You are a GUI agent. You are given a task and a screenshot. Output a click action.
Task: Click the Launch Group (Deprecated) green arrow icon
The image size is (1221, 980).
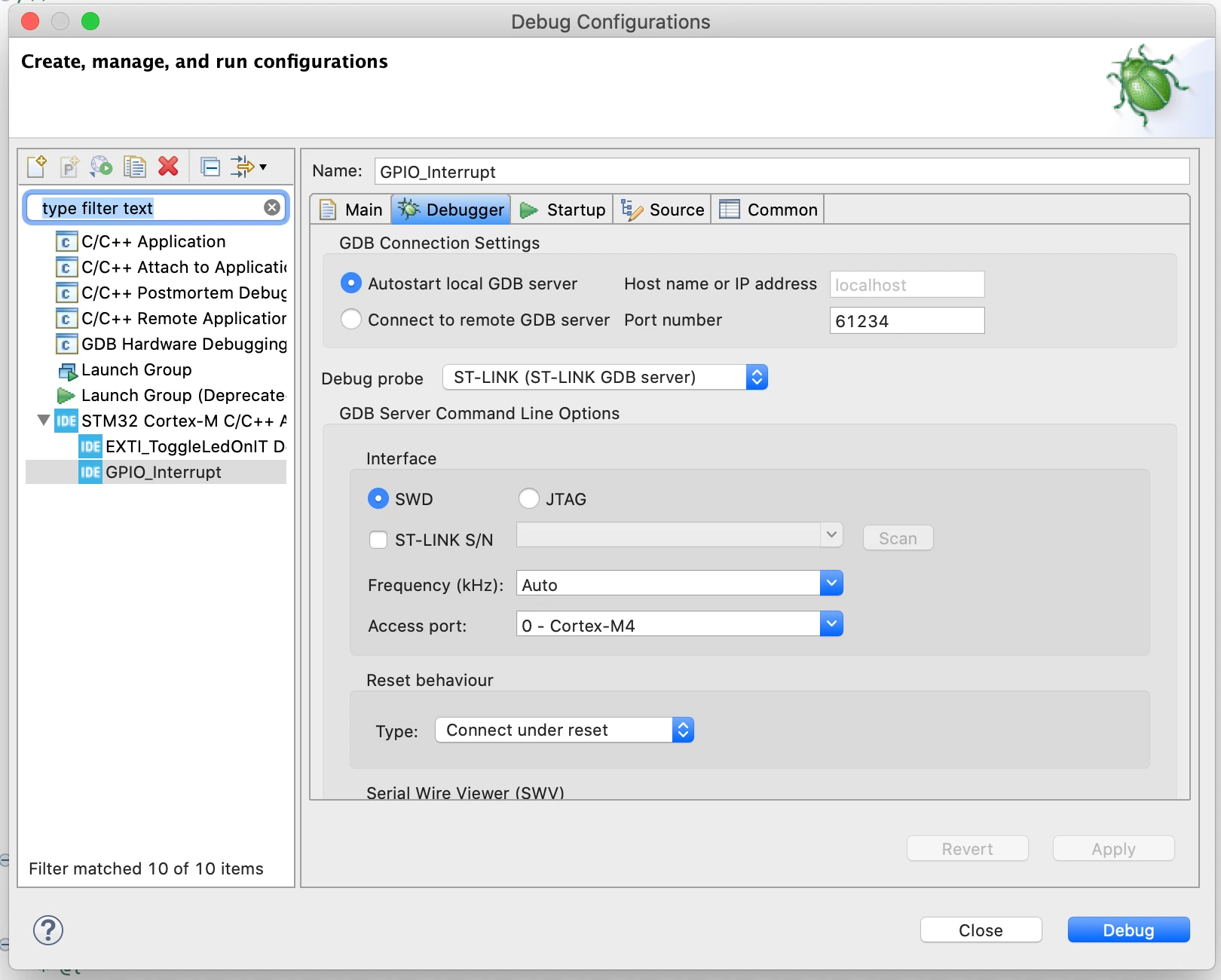pos(66,396)
